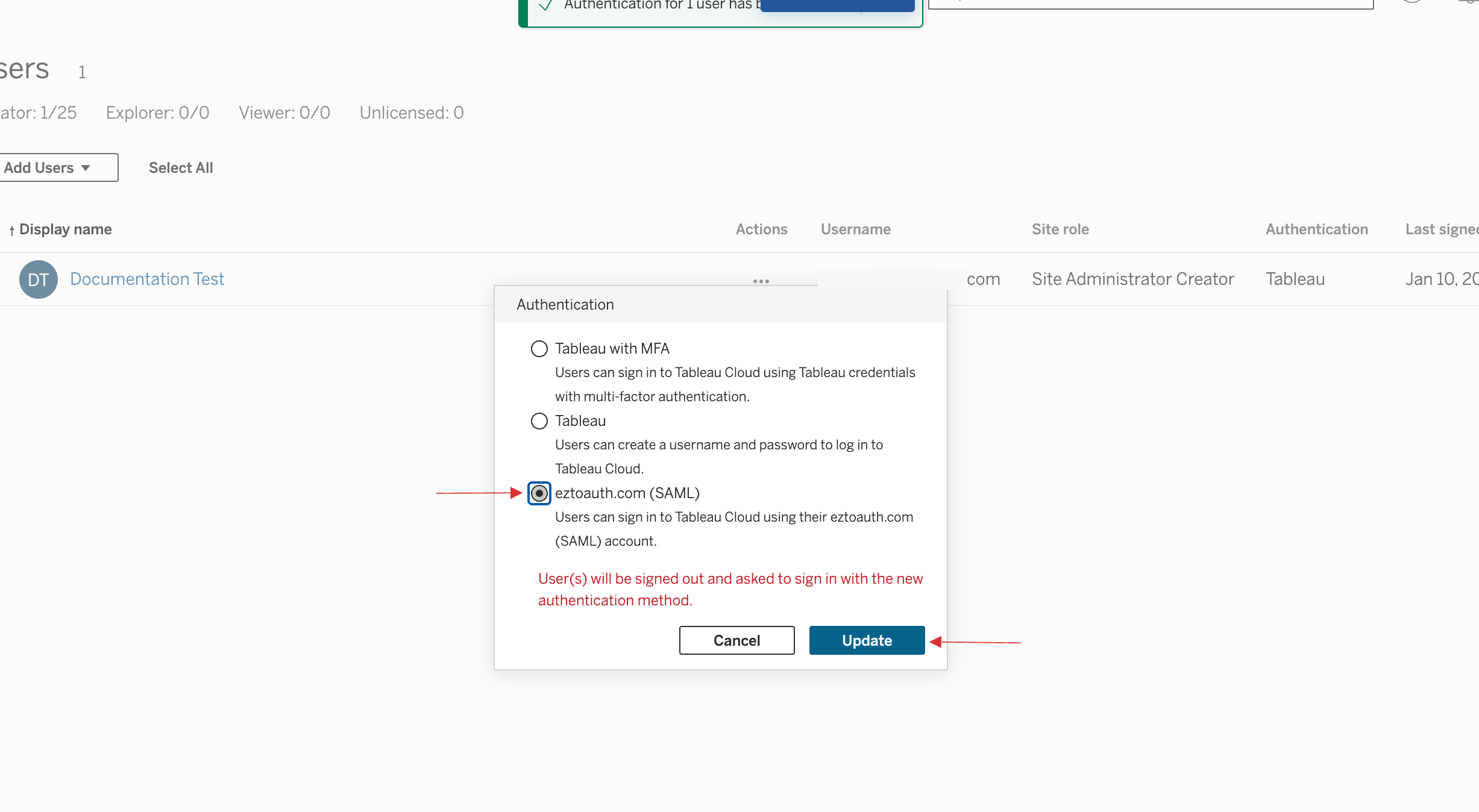The width and height of the screenshot is (1479, 812).
Task: Select the Tableau with MFA radio button
Action: tap(539, 349)
